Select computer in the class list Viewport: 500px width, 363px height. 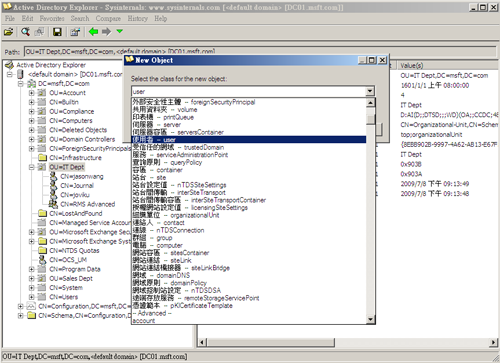pos(249,245)
